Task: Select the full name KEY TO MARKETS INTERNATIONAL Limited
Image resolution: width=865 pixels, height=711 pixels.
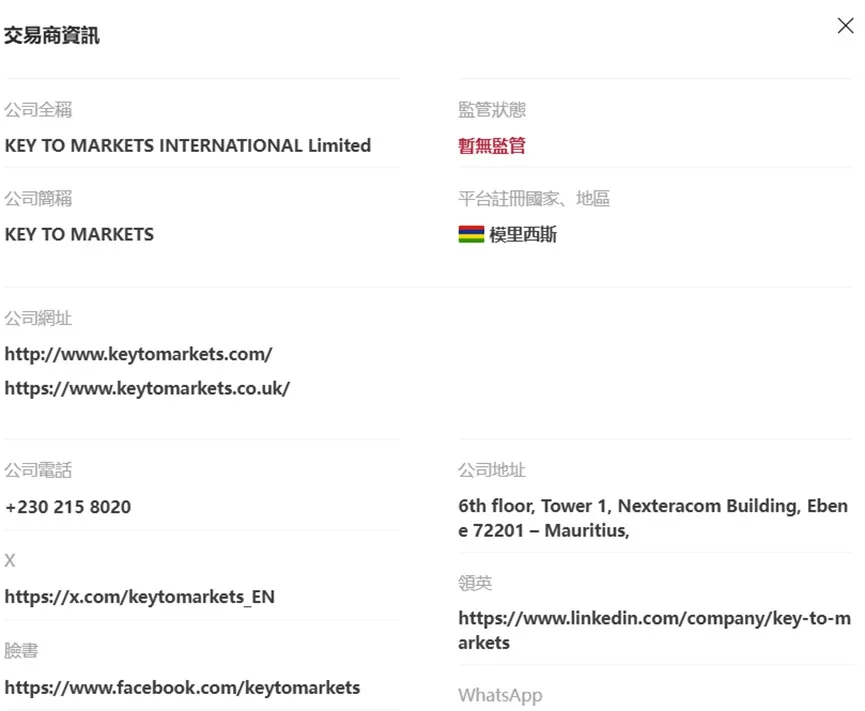Action: click(x=188, y=146)
